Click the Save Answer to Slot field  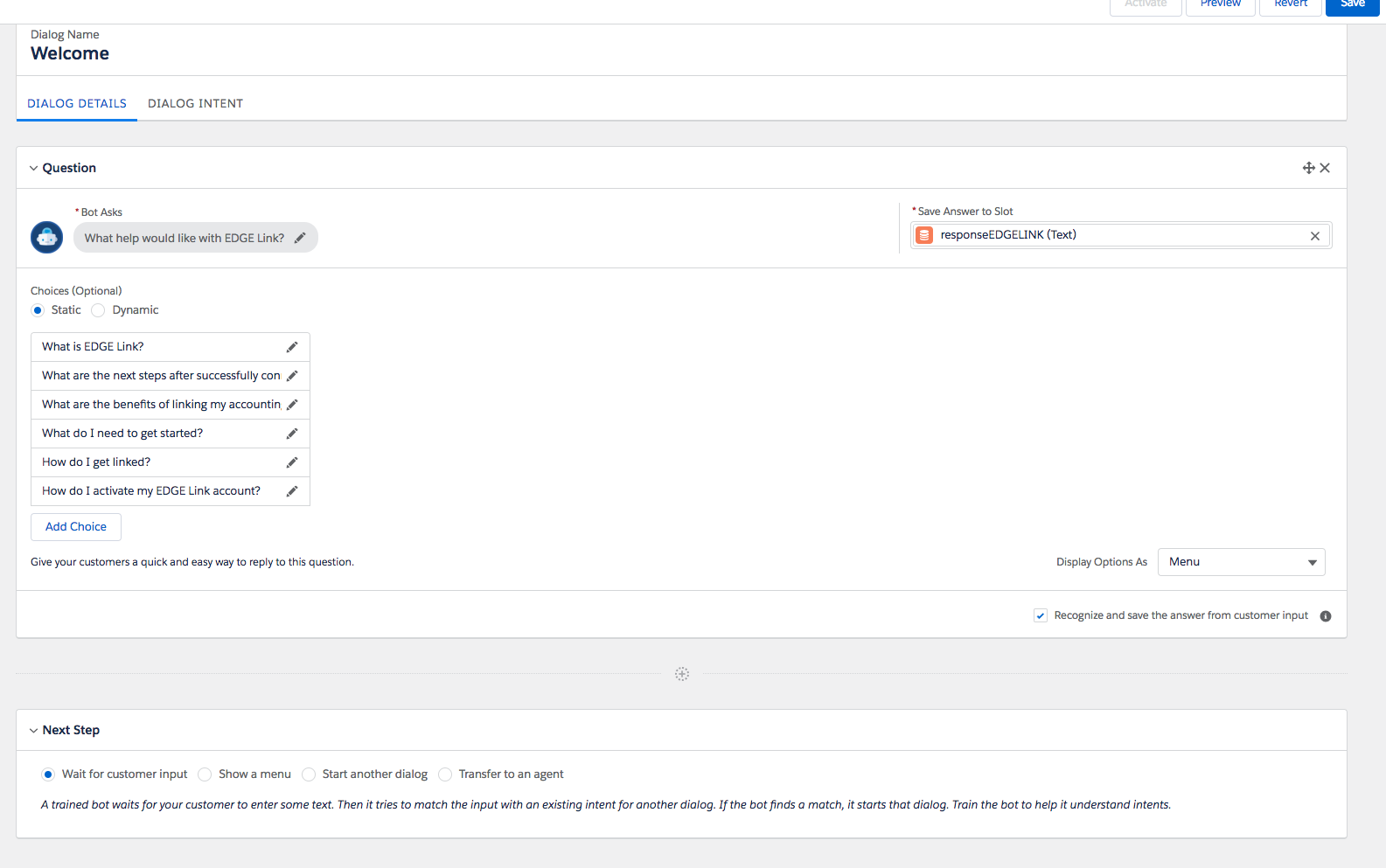1121,235
